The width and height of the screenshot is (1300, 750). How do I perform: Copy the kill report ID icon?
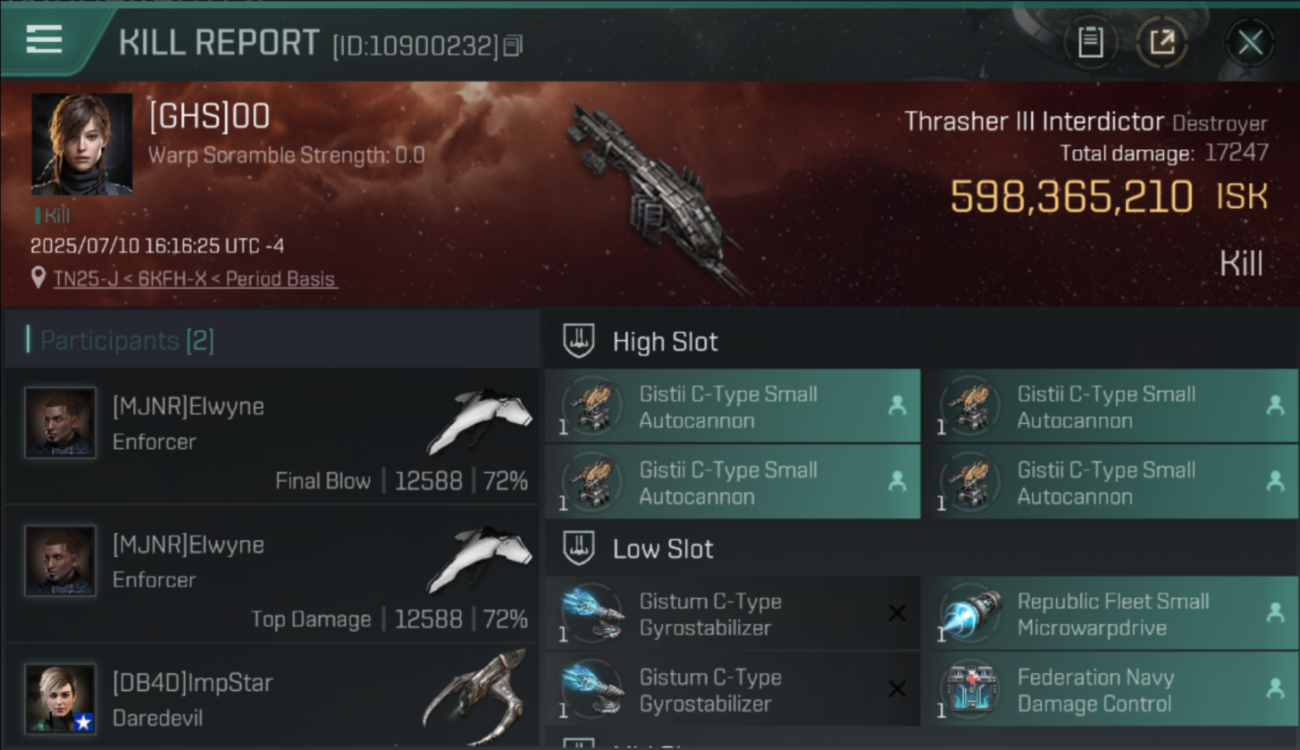513,46
